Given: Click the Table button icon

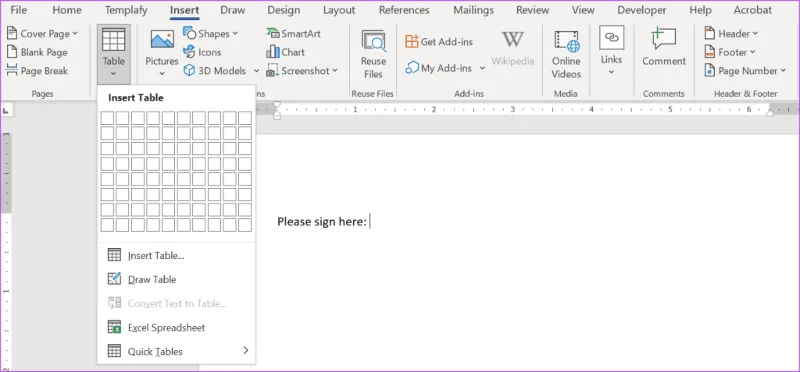Looking at the screenshot, I should coord(113,40).
